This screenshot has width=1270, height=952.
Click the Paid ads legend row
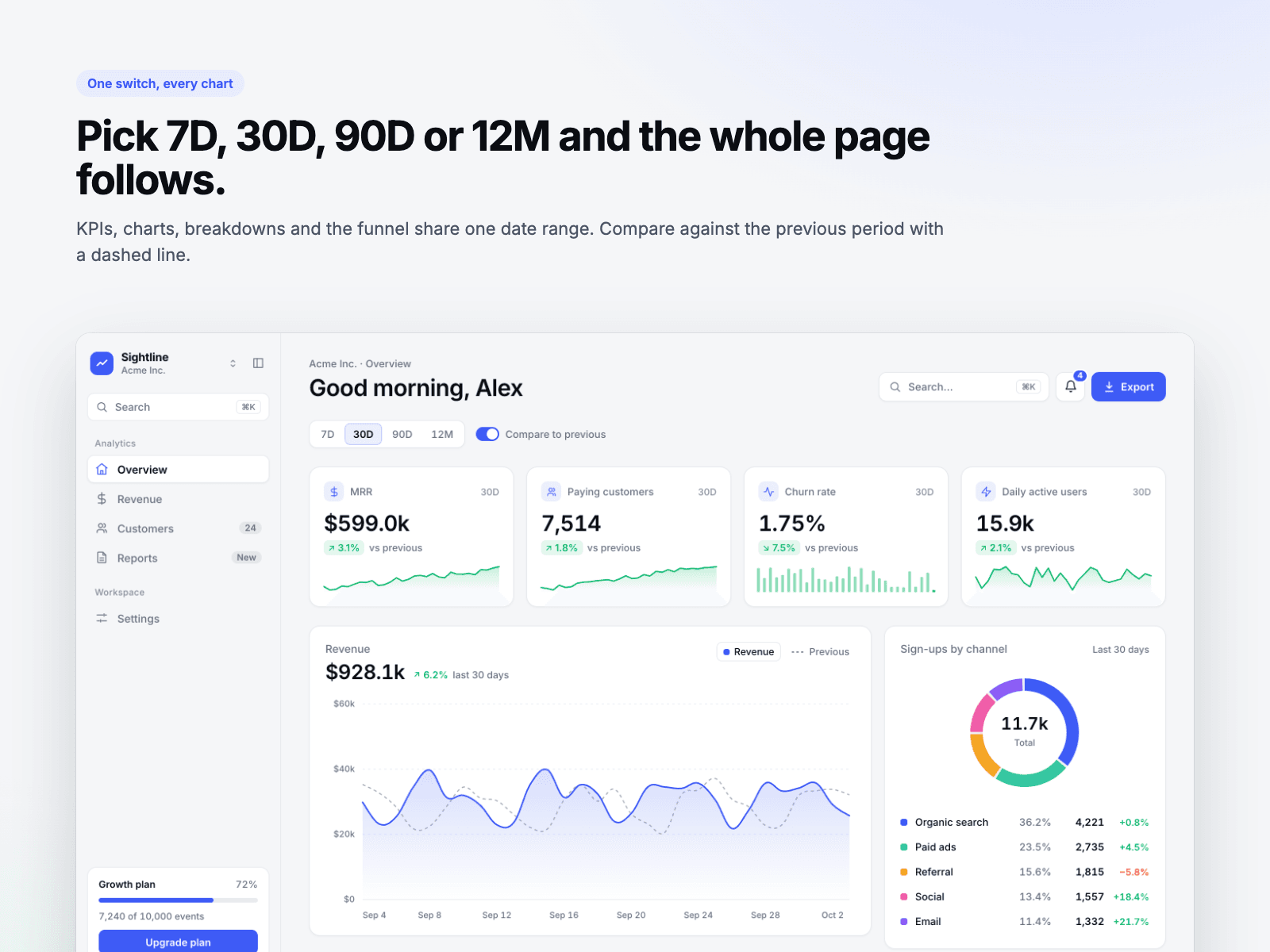click(1025, 847)
